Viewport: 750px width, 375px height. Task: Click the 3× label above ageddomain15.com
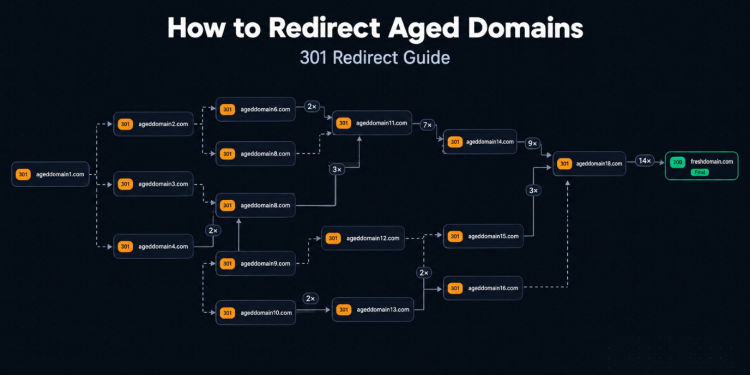click(533, 191)
